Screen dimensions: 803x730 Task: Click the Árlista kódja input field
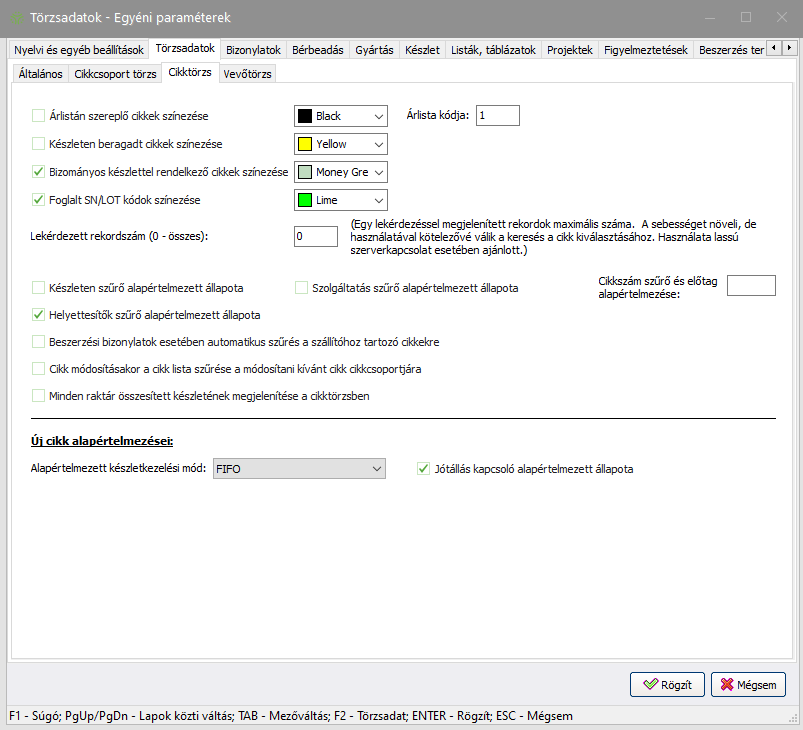tap(497, 116)
